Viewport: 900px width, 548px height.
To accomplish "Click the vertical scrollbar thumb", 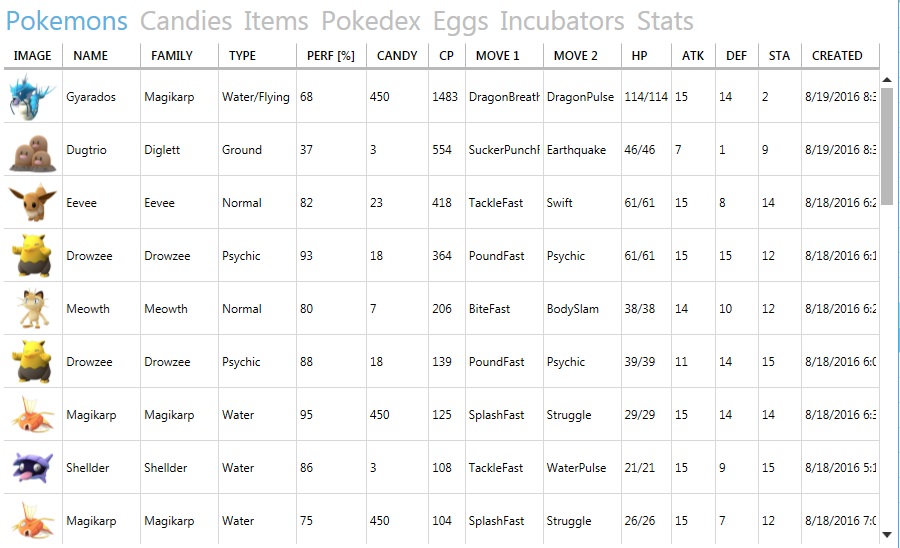I will click(887, 146).
